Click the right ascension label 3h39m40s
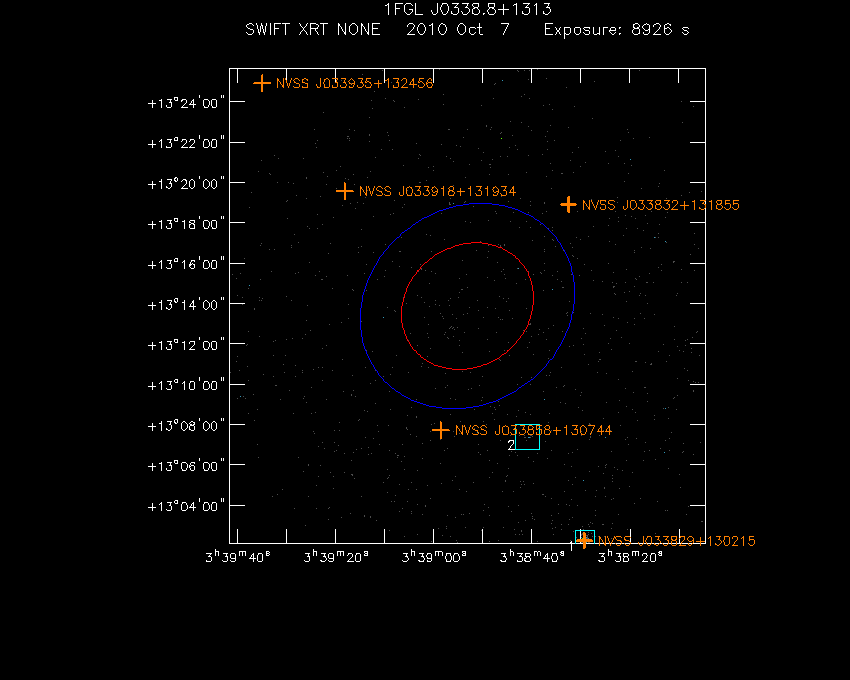This screenshot has width=850, height=680. (238, 557)
